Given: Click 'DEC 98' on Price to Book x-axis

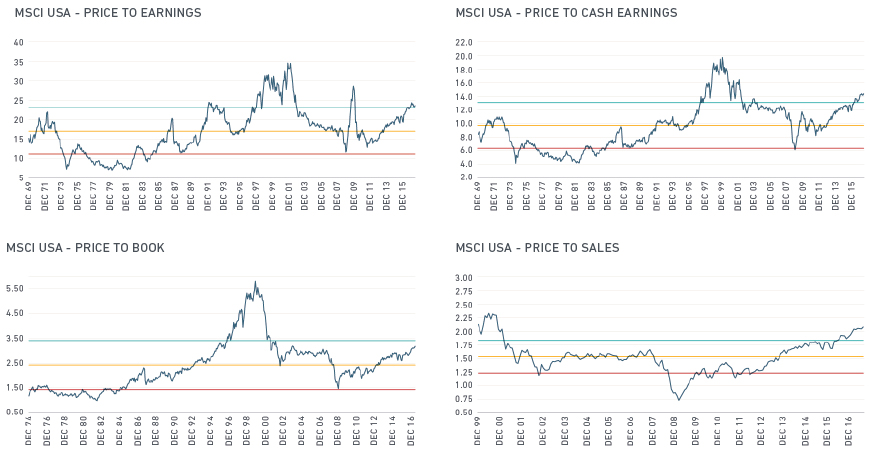Looking at the screenshot, I should pos(247,431).
